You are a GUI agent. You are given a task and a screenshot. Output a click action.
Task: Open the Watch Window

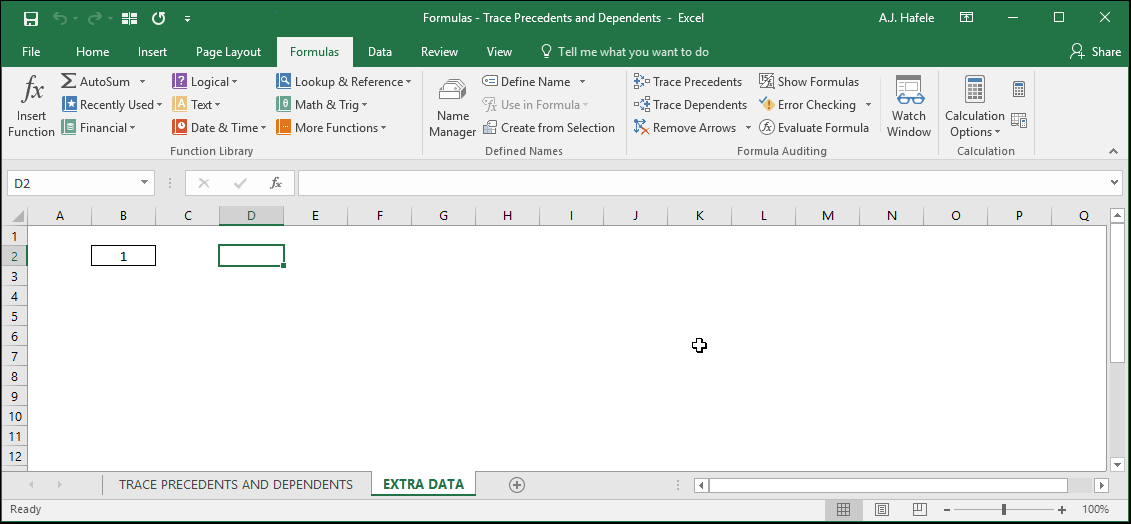909,107
